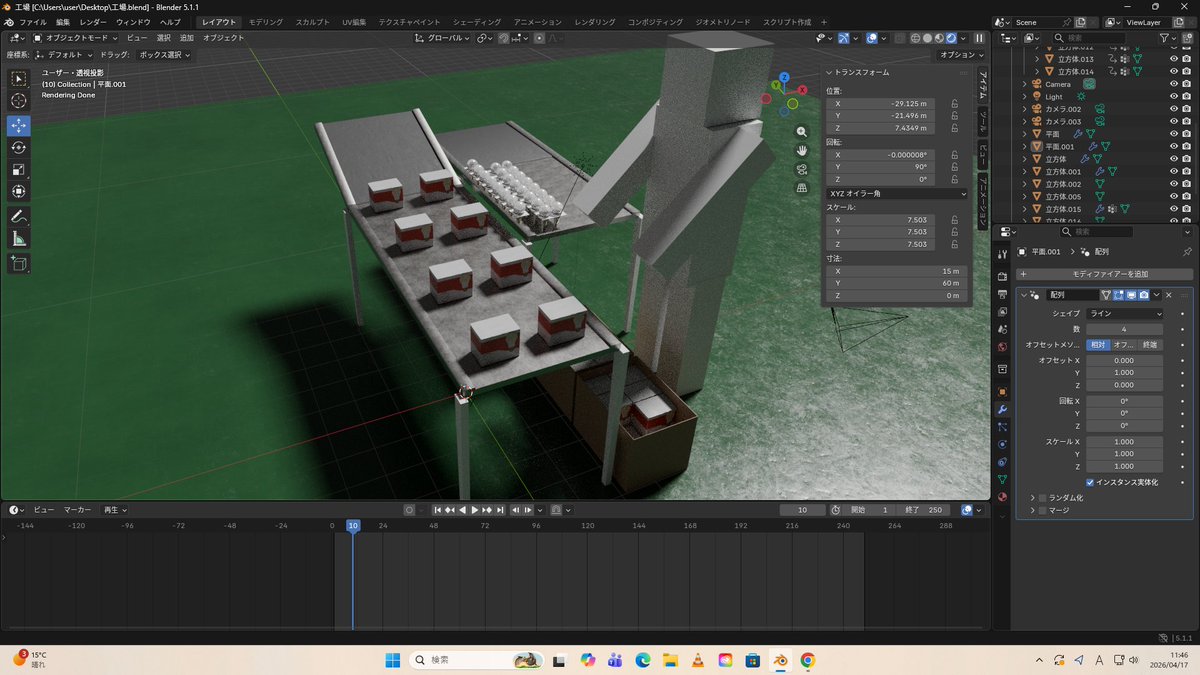Open the グローバル transform orientation dropdown
This screenshot has height=675, width=1200.
tap(443, 38)
